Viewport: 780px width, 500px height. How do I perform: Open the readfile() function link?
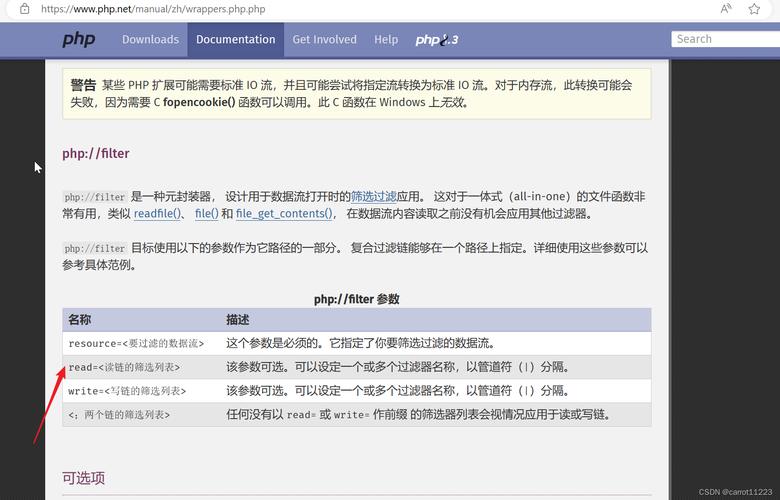[x=157, y=213]
